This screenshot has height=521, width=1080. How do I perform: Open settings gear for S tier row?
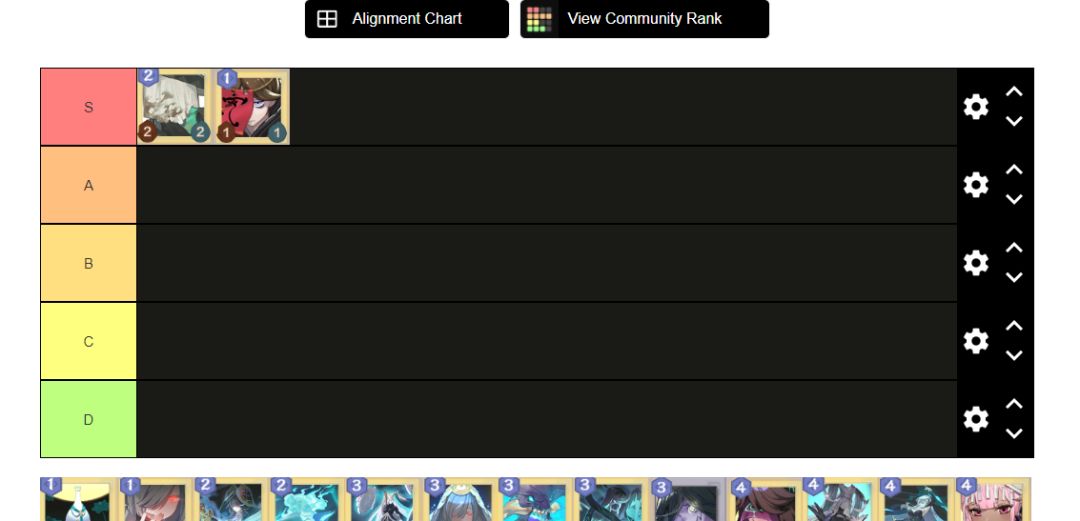point(975,107)
